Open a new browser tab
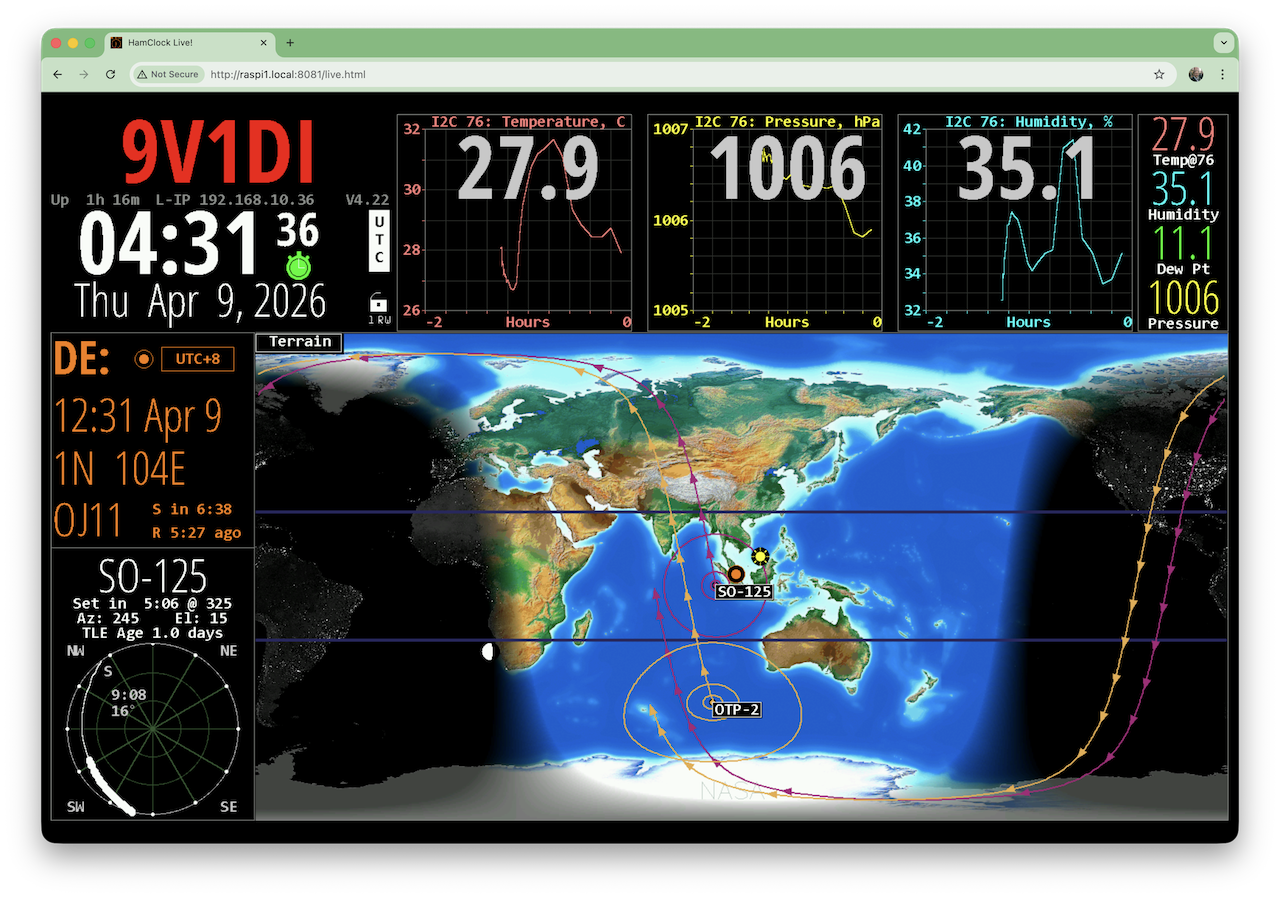Viewport: 1280px width, 898px height. (290, 43)
